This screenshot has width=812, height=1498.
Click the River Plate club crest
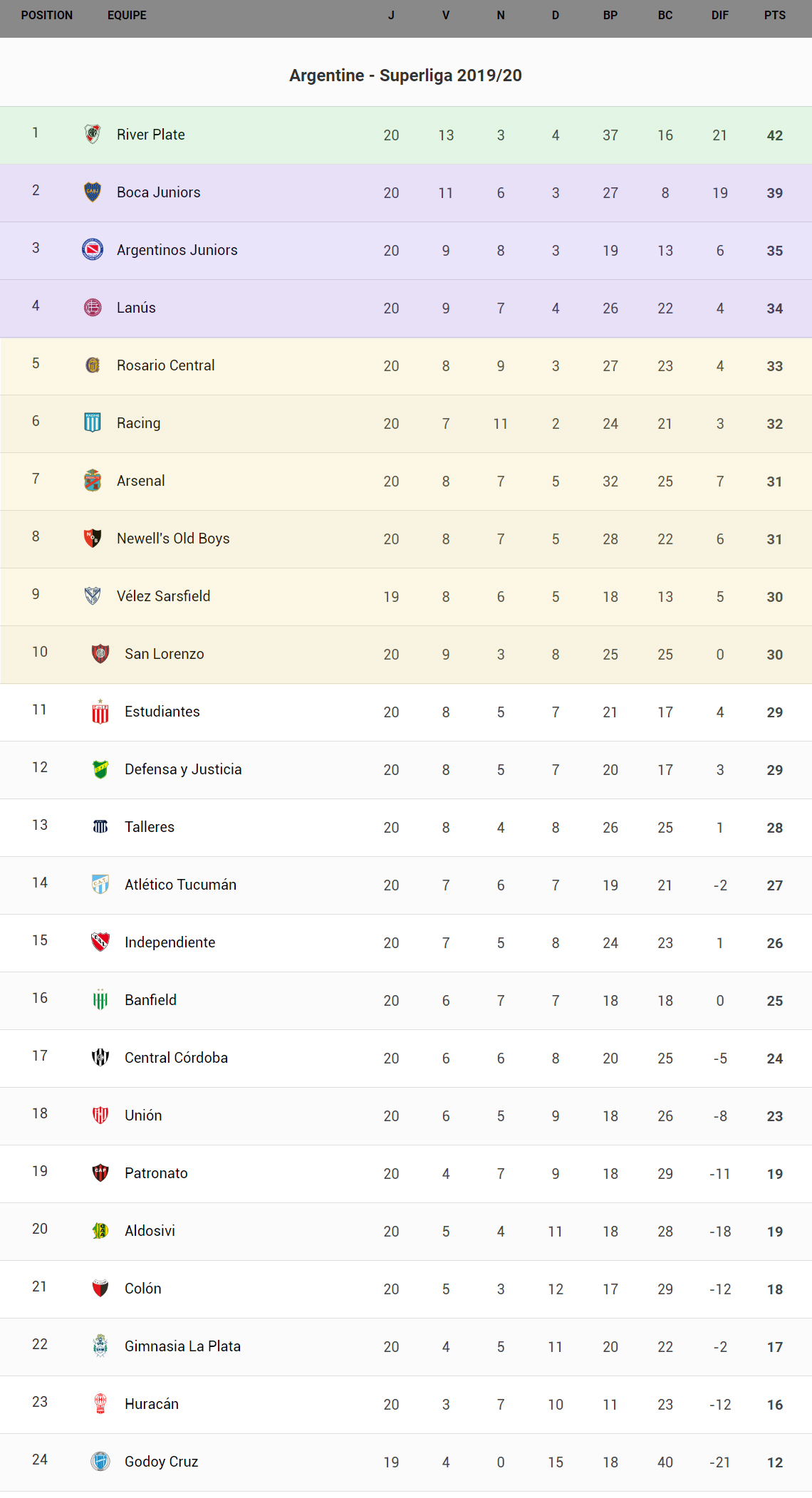[x=93, y=134]
